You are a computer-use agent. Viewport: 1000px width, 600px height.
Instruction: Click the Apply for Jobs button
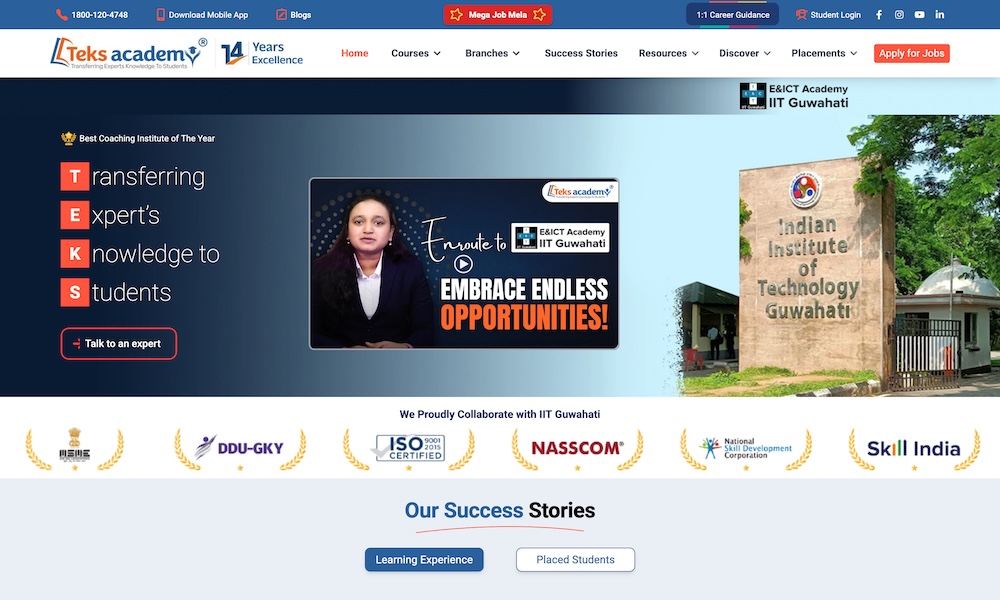pyautogui.click(x=911, y=53)
